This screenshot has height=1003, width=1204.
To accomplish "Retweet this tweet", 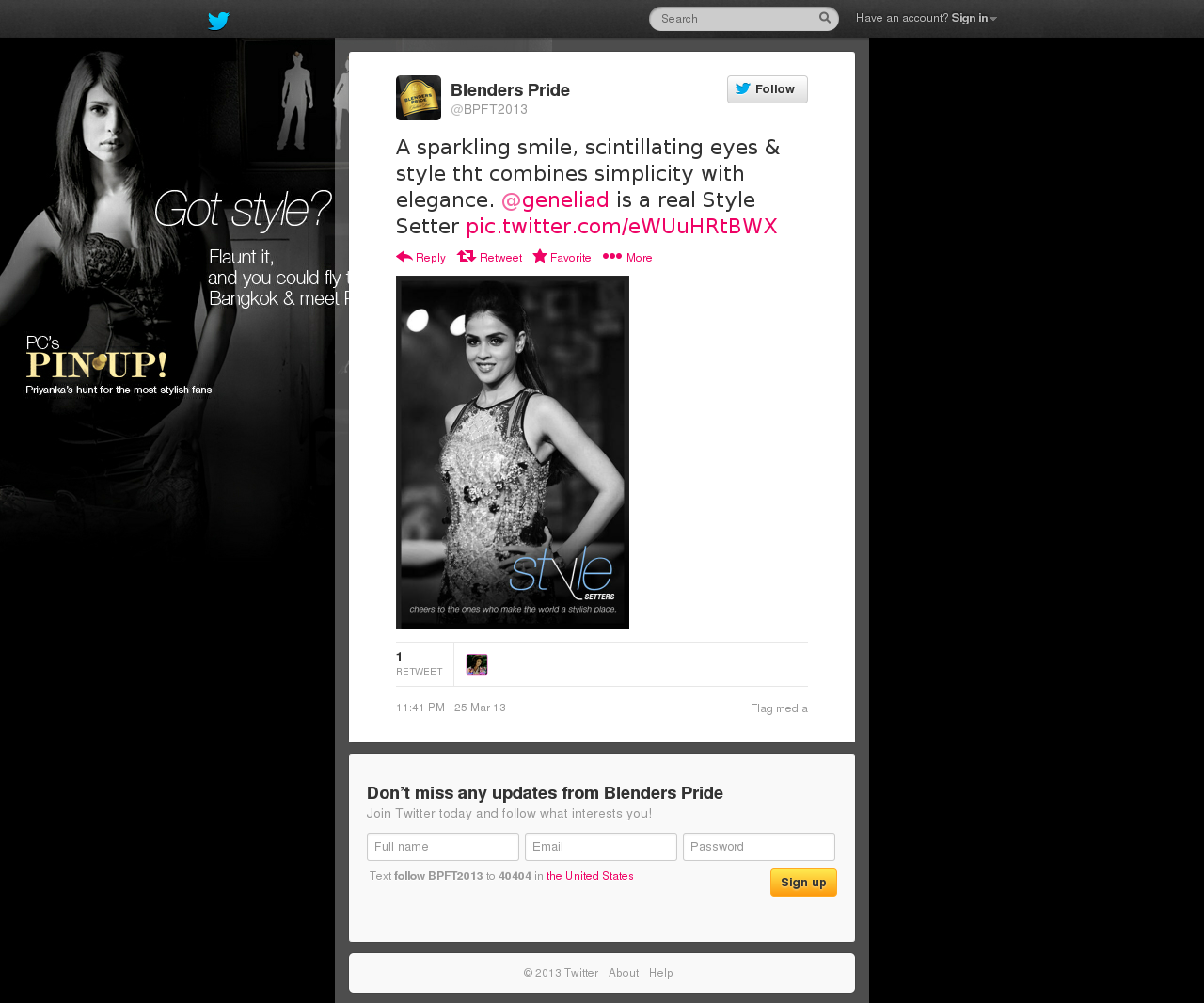I will tap(489, 257).
